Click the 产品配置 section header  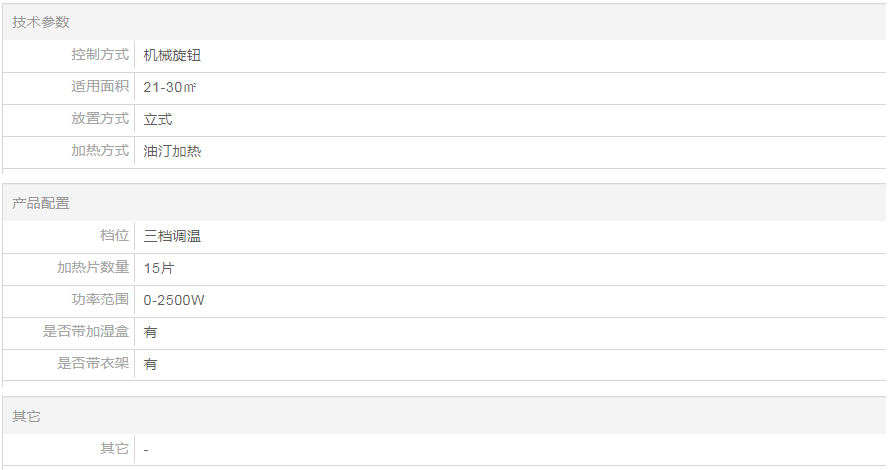(x=41, y=203)
